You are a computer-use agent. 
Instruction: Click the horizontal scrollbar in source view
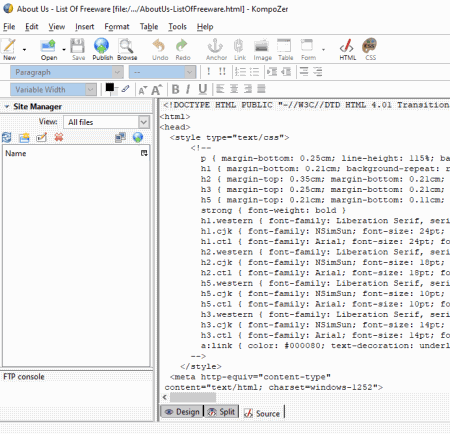click(193, 397)
